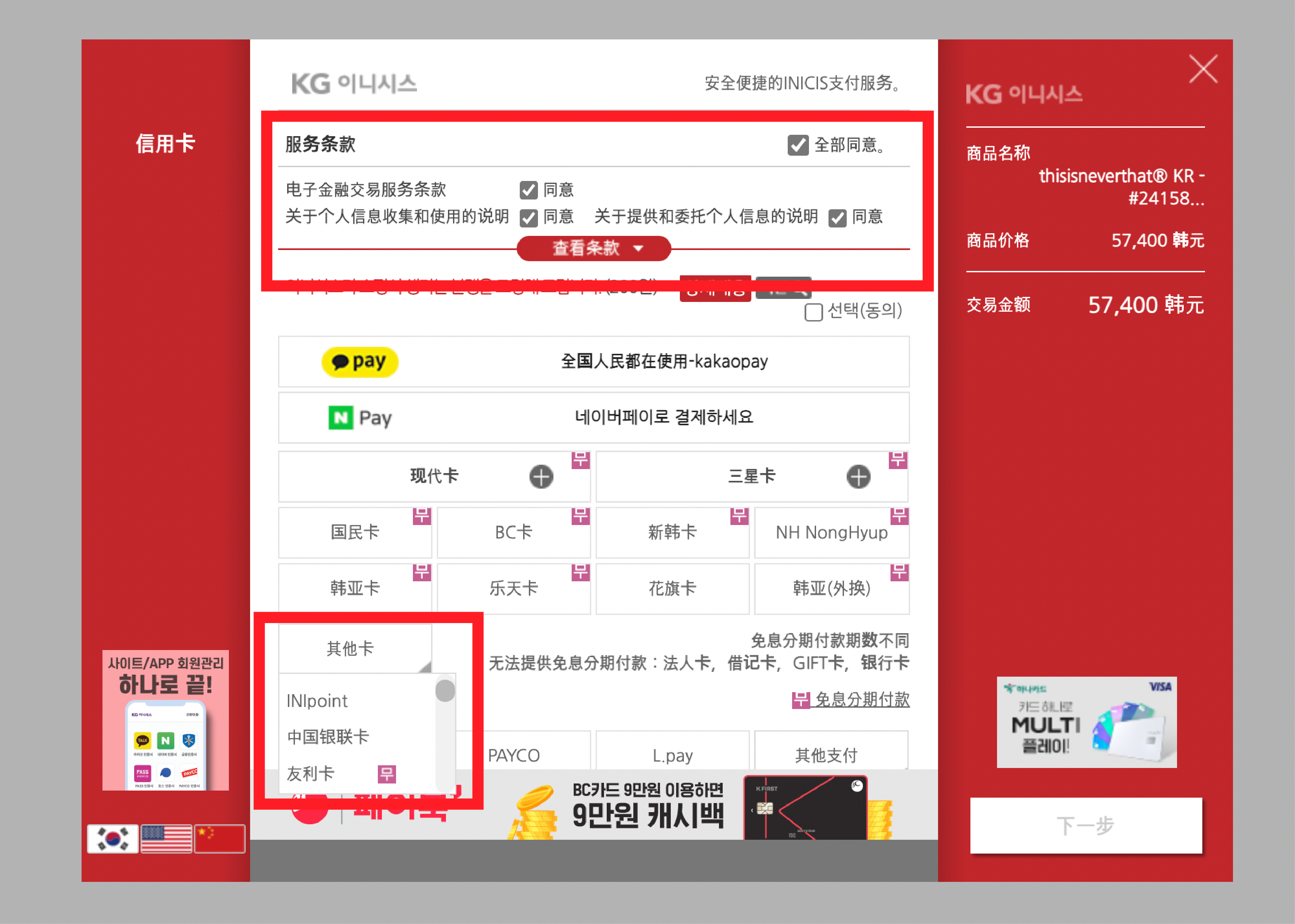The height and width of the screenshot is (924, 1295).
Task: Select kakaopay payment option
Action: (594, 361)
